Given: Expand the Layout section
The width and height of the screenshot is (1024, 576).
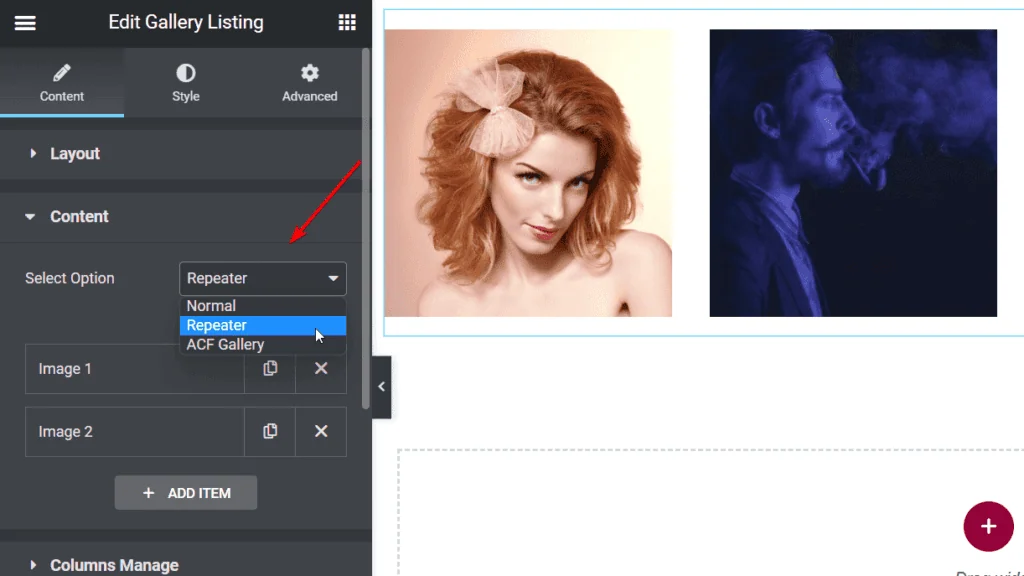Looking at the screenshot, I should coord(75,153).
